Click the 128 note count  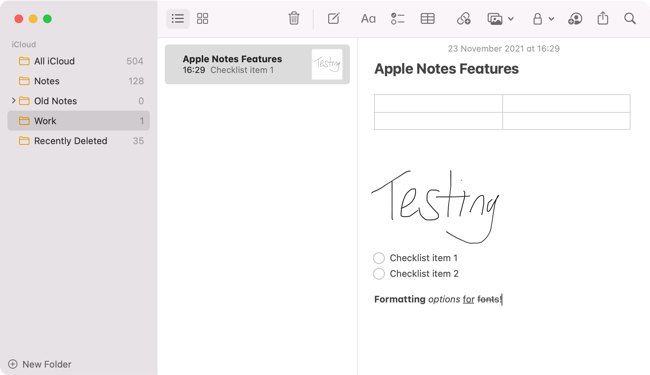[136, 81]
